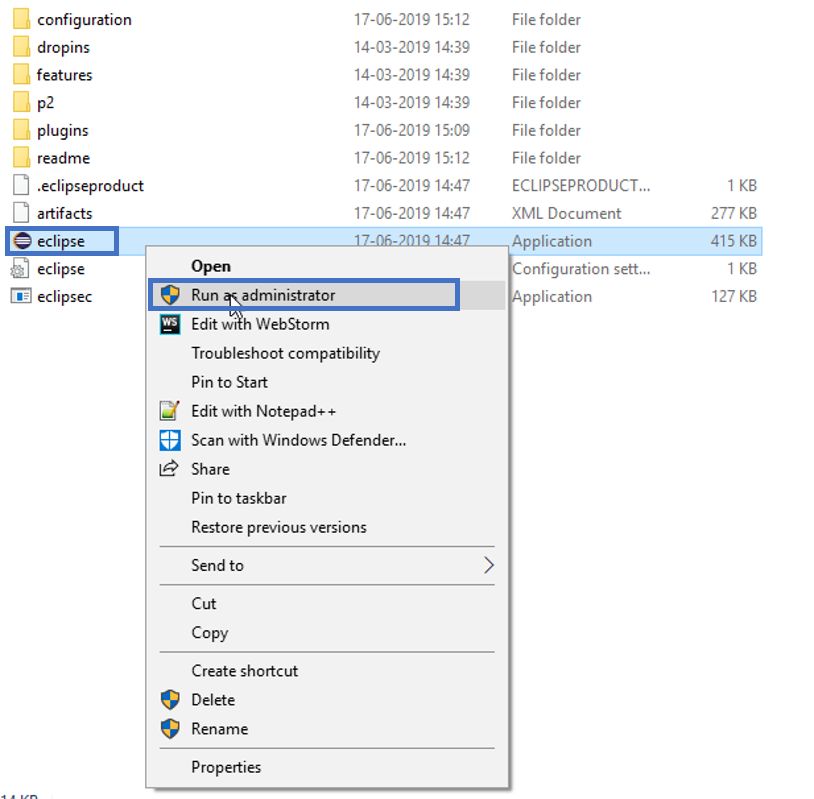
Task: Click the date 17-06-2019 15:09 of plugins
Action: 412,130
